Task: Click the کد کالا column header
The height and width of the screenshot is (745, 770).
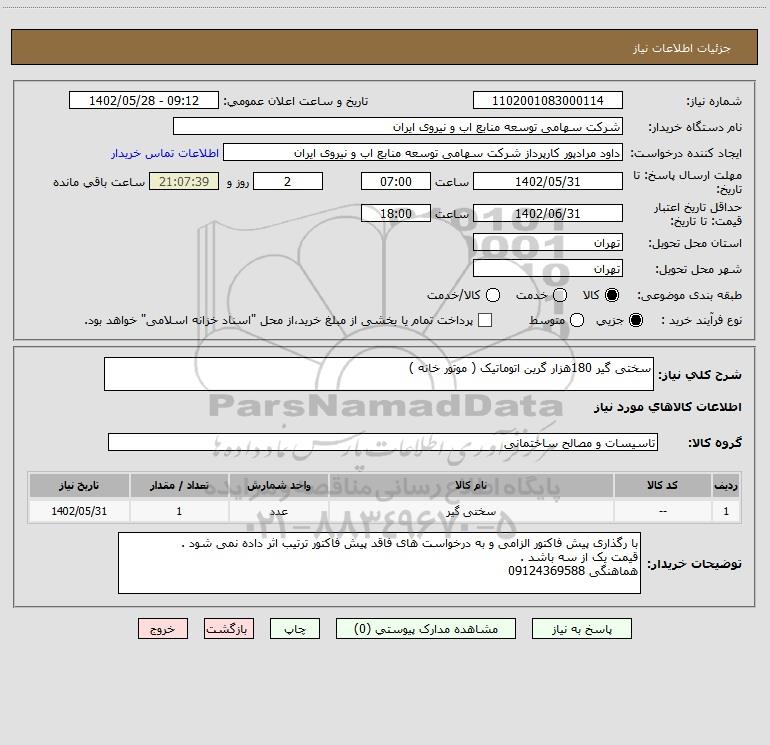Action: 662,485
